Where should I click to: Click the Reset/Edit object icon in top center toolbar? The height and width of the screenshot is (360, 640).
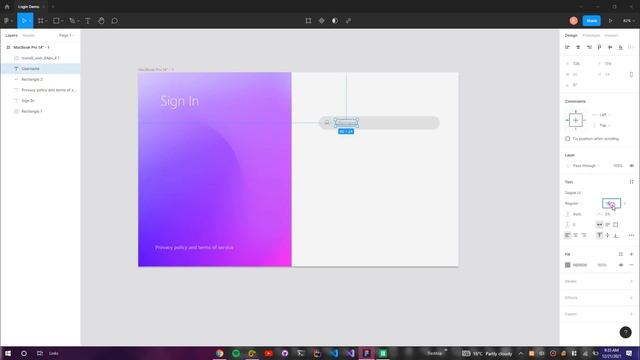click(x=308, y=21)
